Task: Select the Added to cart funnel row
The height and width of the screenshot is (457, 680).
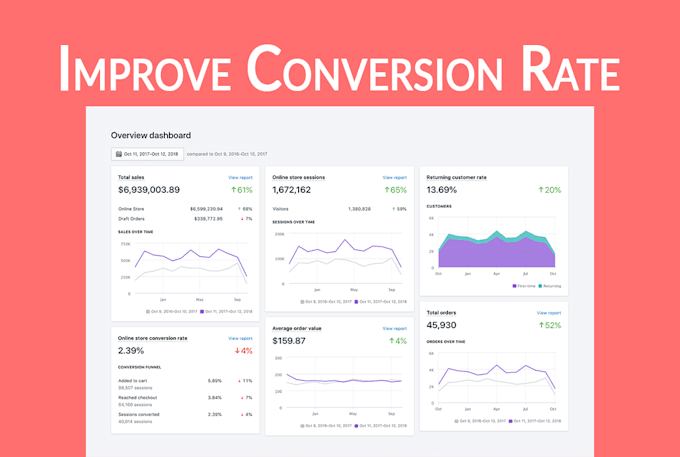Action: (x=185, y=384)
